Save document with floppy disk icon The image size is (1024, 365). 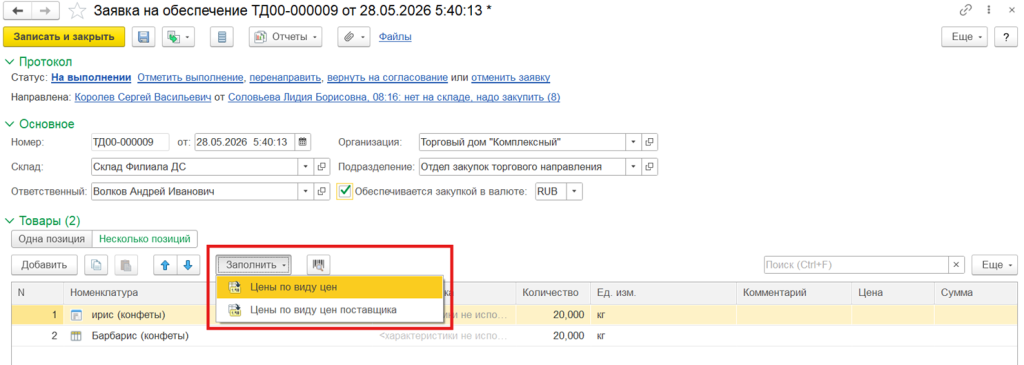coord(144,37)
